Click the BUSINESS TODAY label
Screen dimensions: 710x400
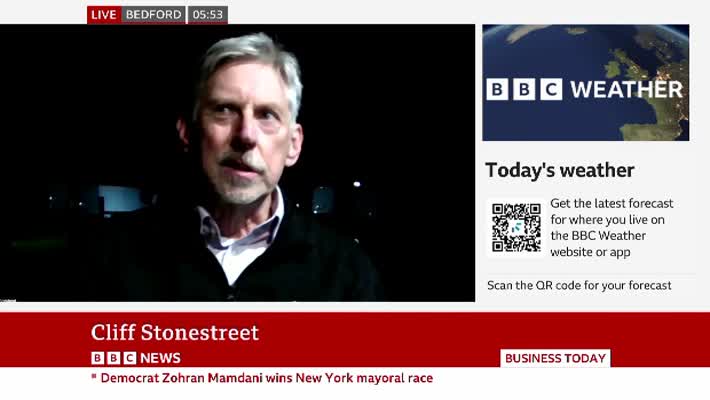point(555,358)
